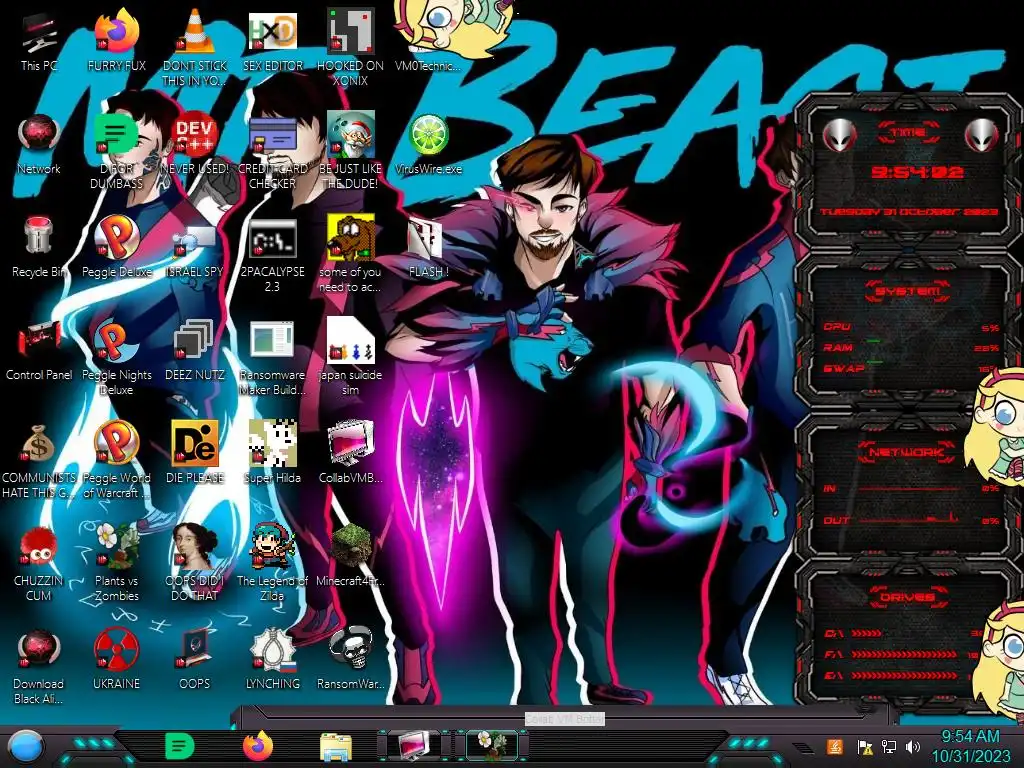Image resolution: width=1024 pixels, height=768 pixels.
Task: Click the NETWORK gadget header
Action: (906, 451)
